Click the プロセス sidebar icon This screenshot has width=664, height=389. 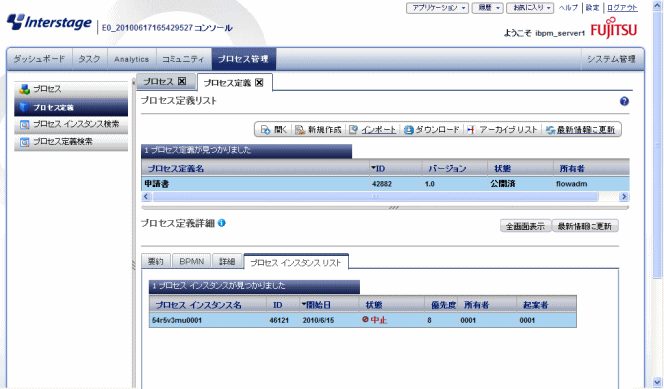[25, 89]
